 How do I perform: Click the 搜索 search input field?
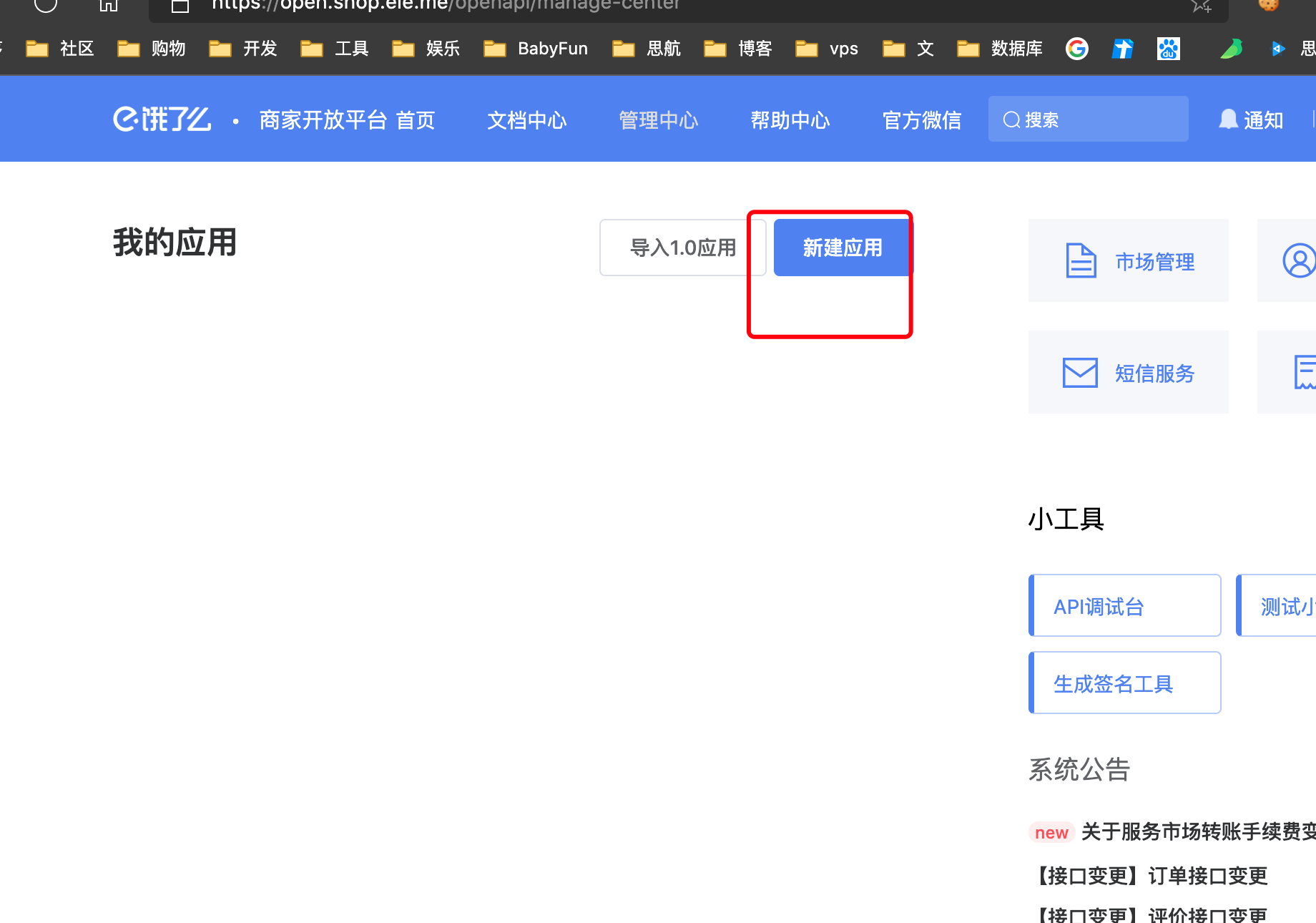pyautogui.click(x=1087, y=119)
